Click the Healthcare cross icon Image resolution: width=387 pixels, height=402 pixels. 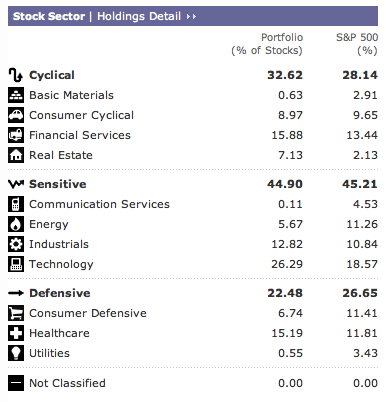point(16,333)
